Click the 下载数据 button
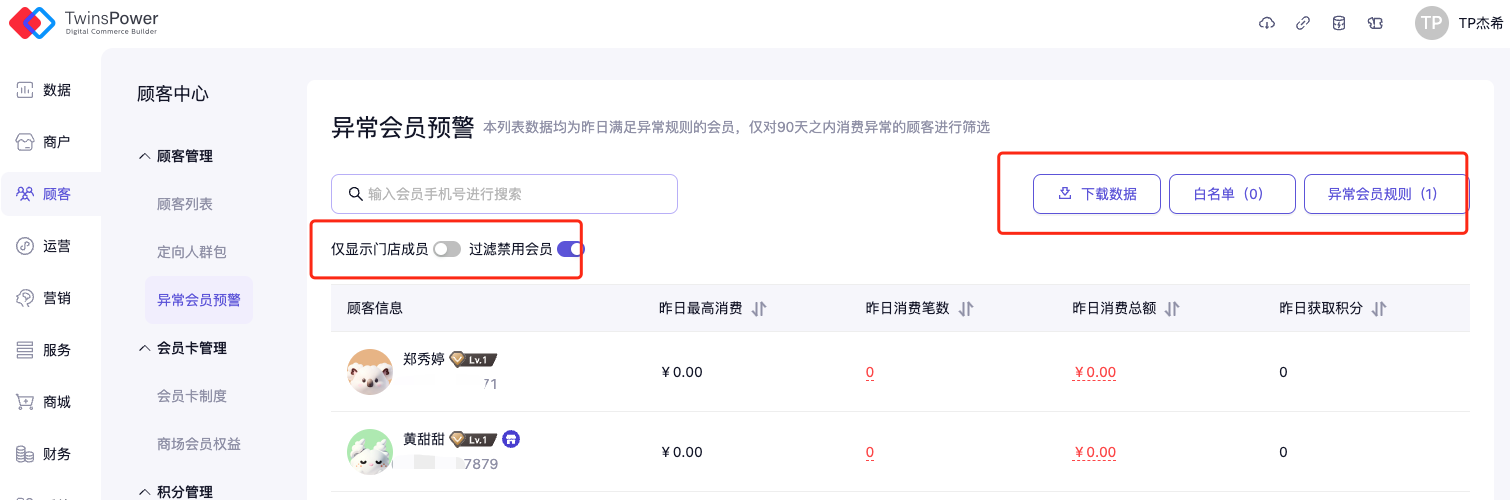The height and width of the screenshot is (500, 1510). 1097,194
